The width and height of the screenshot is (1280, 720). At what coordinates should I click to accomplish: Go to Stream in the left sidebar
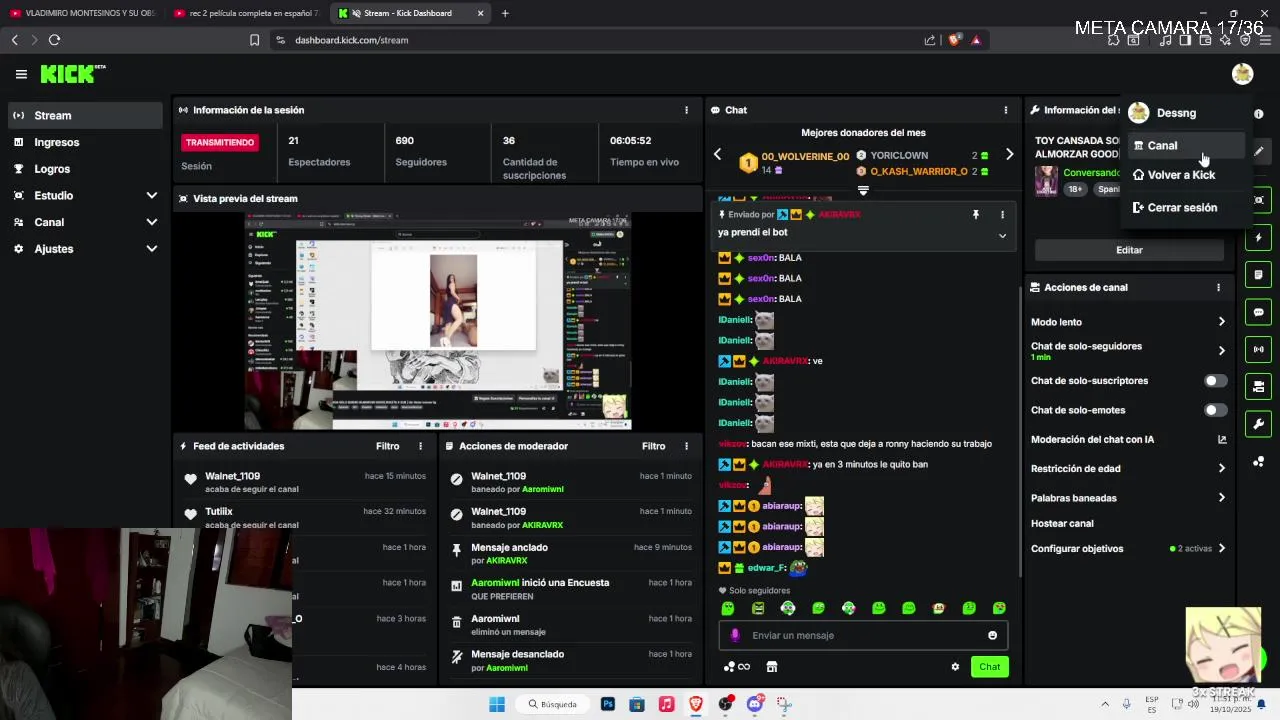coord(86,115)
